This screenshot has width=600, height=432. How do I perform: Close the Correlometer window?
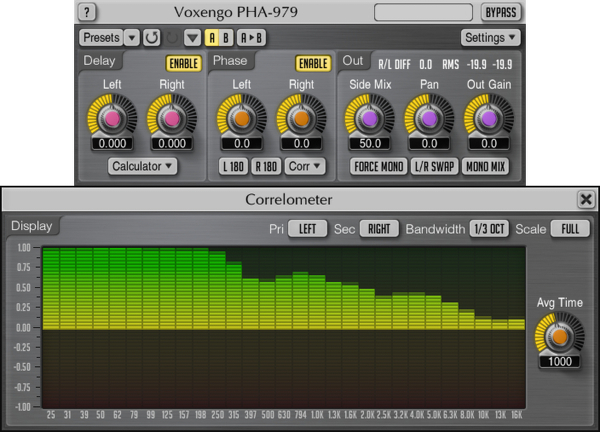click(x=586, y=199)
